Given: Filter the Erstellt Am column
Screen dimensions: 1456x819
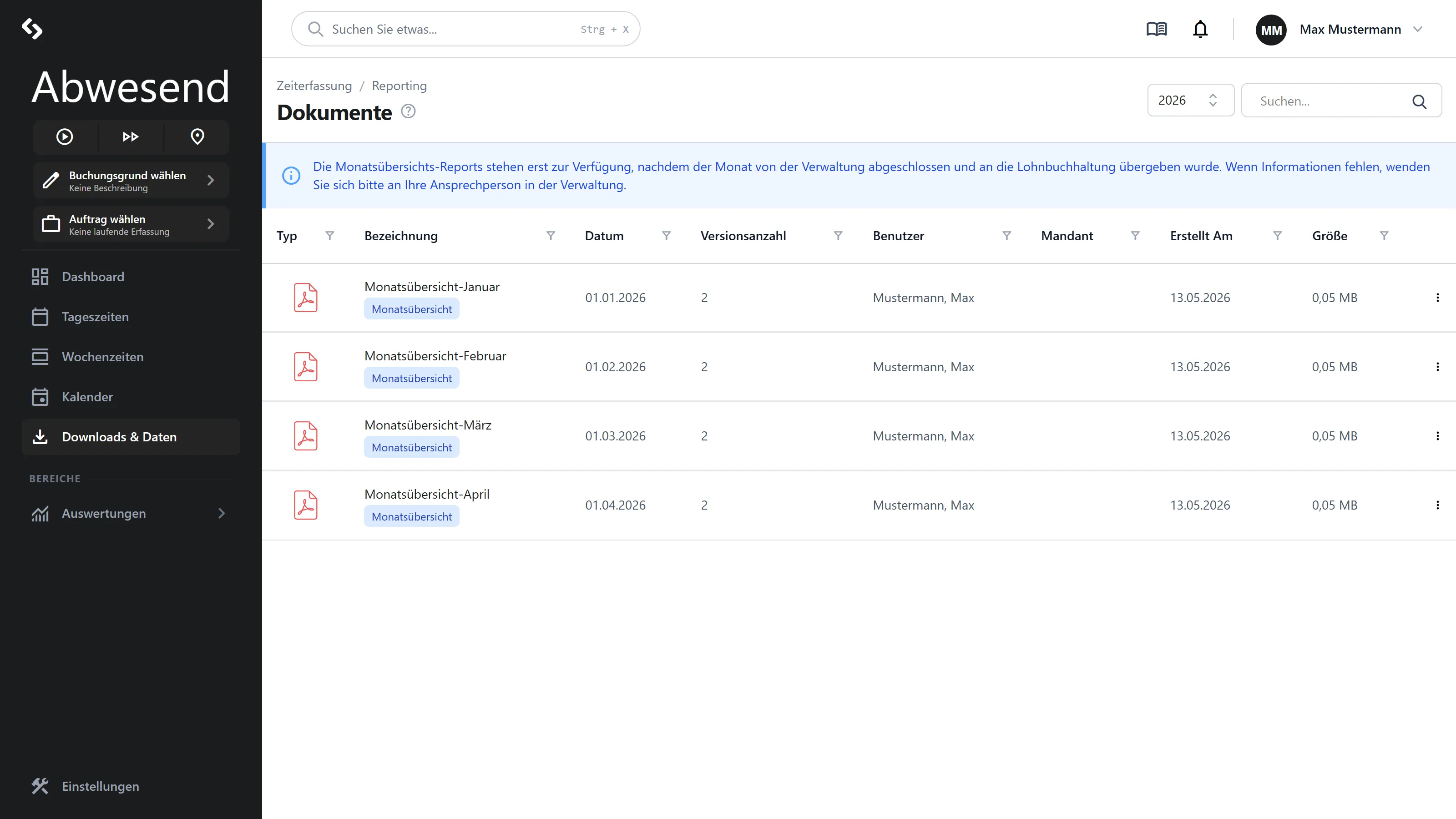Looking at the screenshot, I should [1277, 236].
